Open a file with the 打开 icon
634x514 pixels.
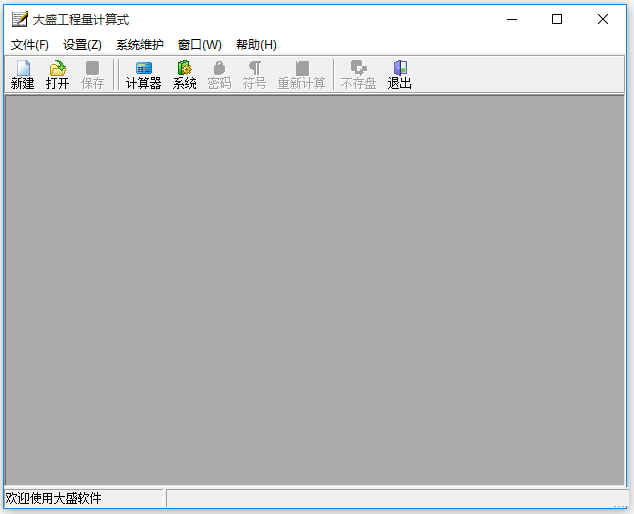tap(58, 75)
